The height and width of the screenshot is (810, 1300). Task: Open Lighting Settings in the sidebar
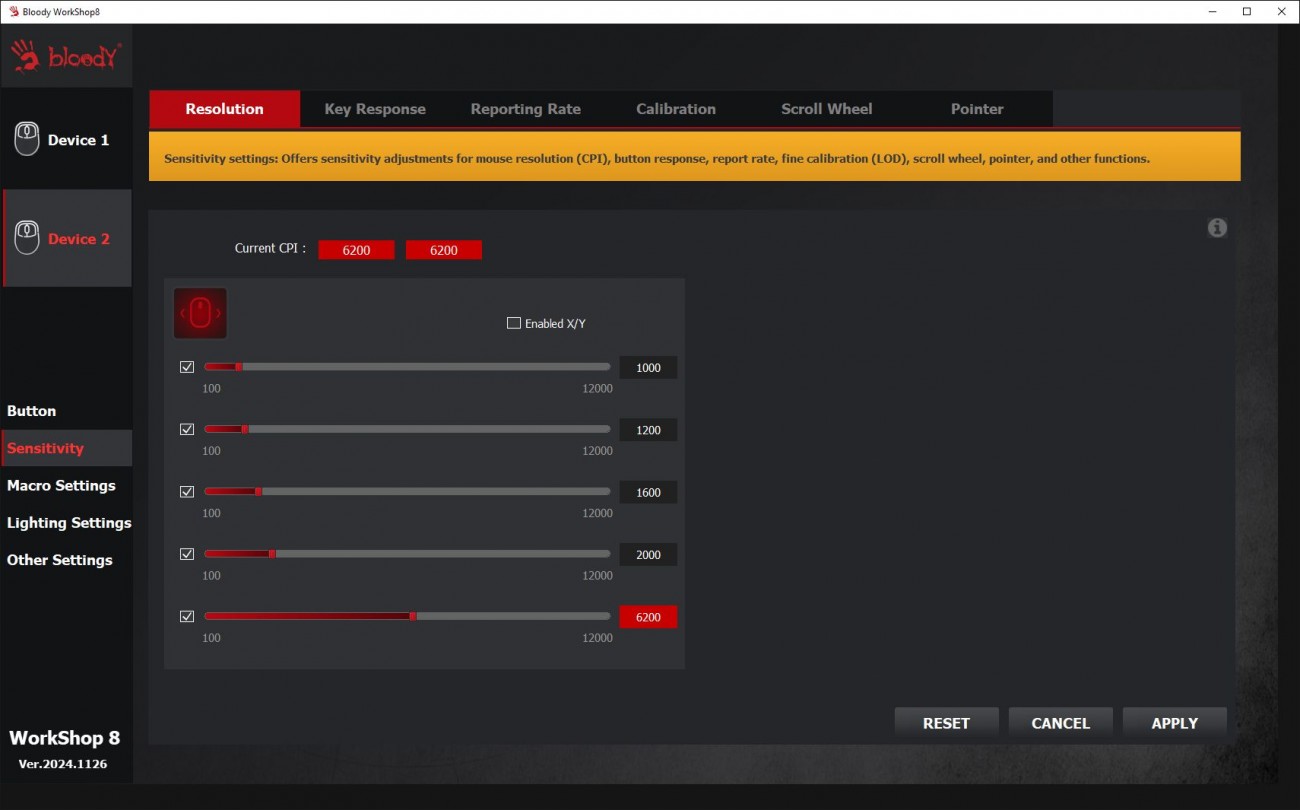68,522
